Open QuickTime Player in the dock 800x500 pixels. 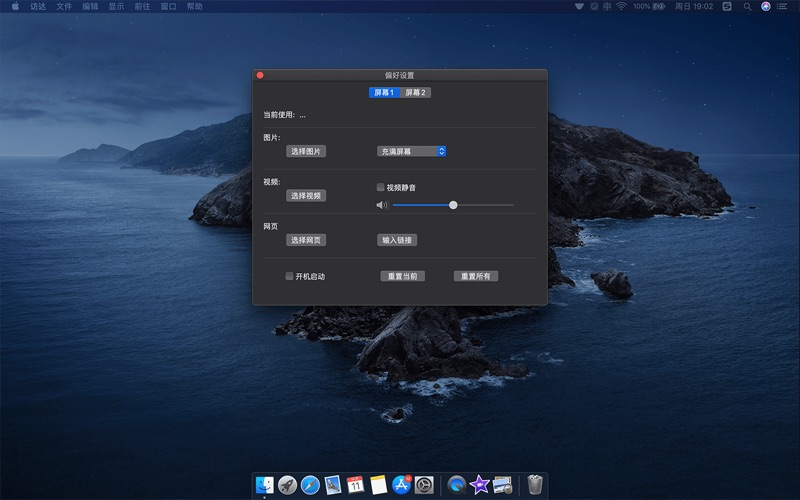coord(457,485)
